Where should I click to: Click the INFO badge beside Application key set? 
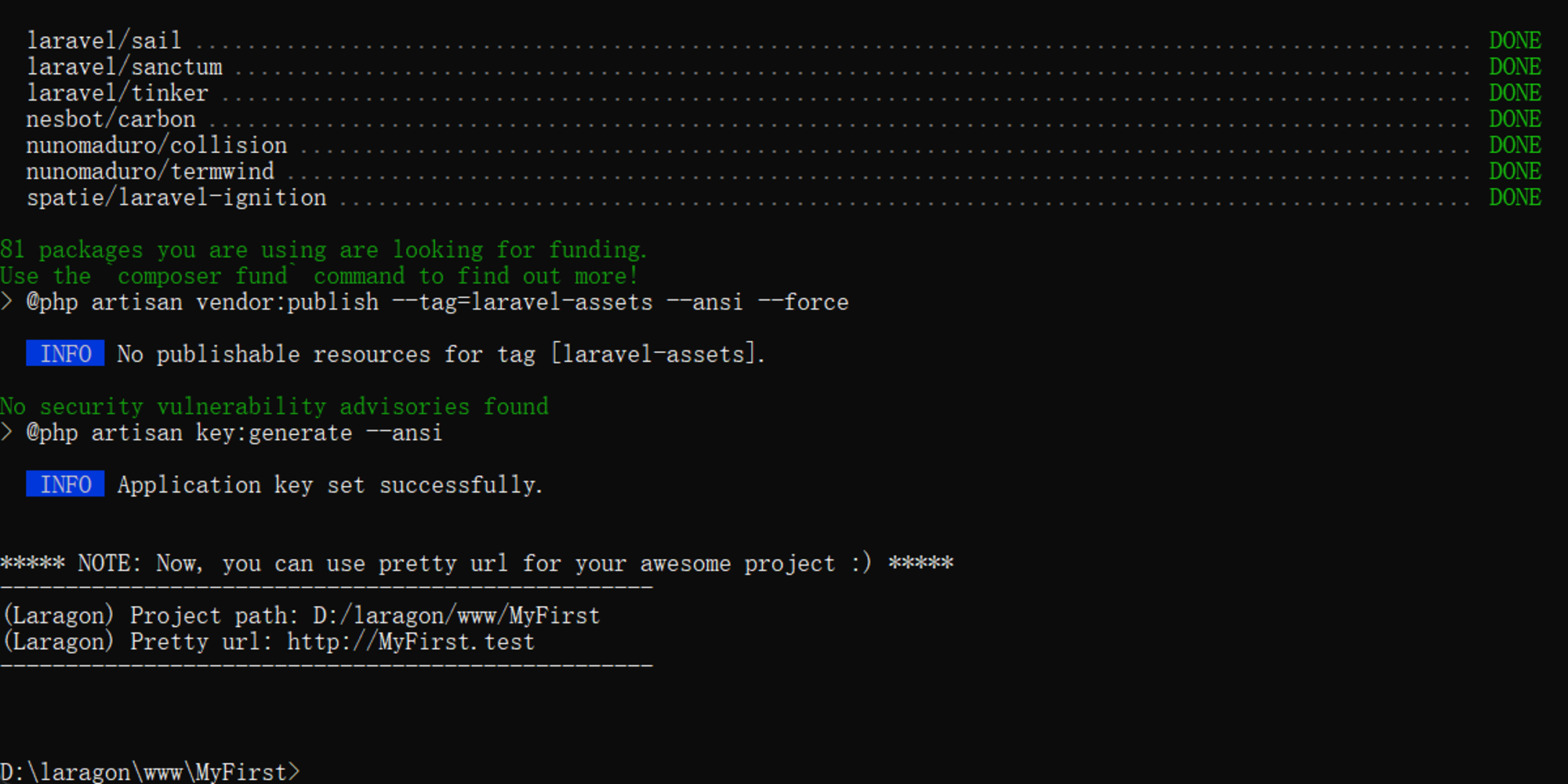tap(65, 485)
